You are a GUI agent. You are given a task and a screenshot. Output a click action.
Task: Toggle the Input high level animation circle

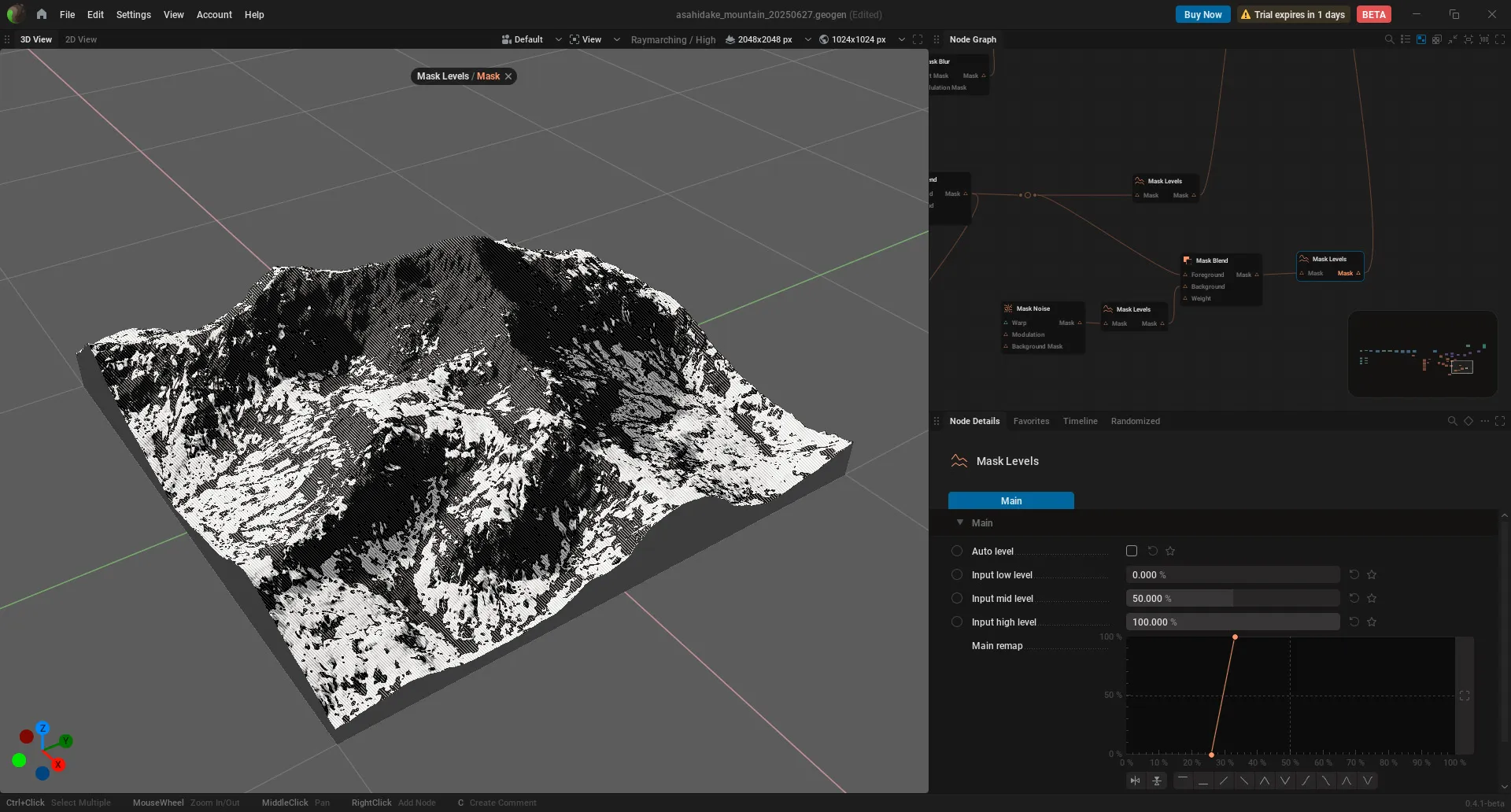957,622
